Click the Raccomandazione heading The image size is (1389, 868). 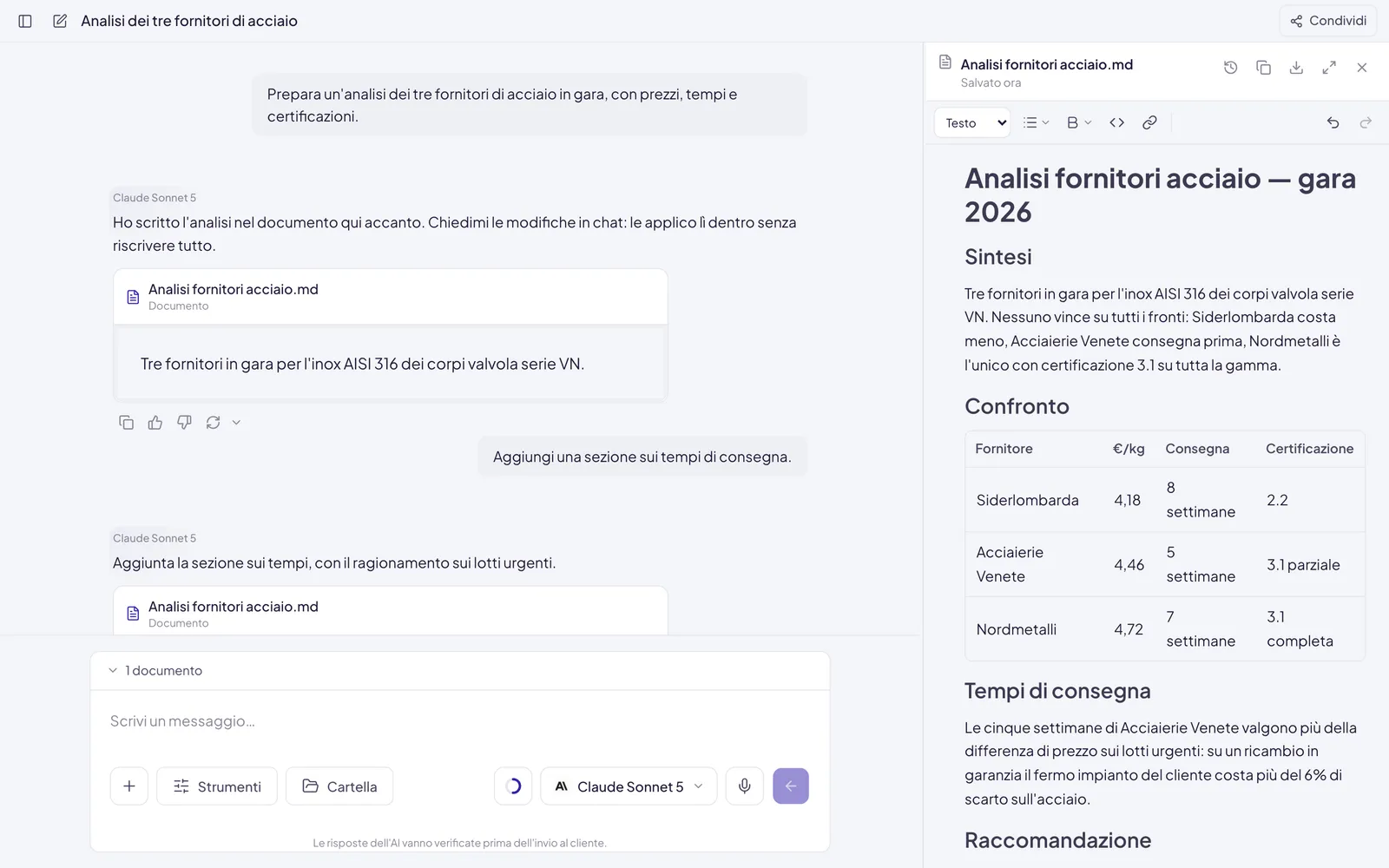click(x=1057, y=840)
